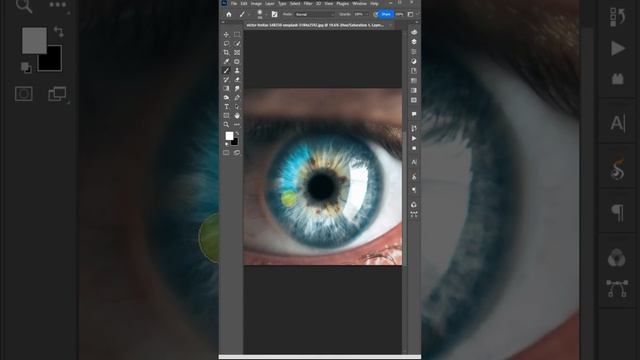The image size is (640, 360).
Task: Open the Help menu
Action: tap(374, 4)
